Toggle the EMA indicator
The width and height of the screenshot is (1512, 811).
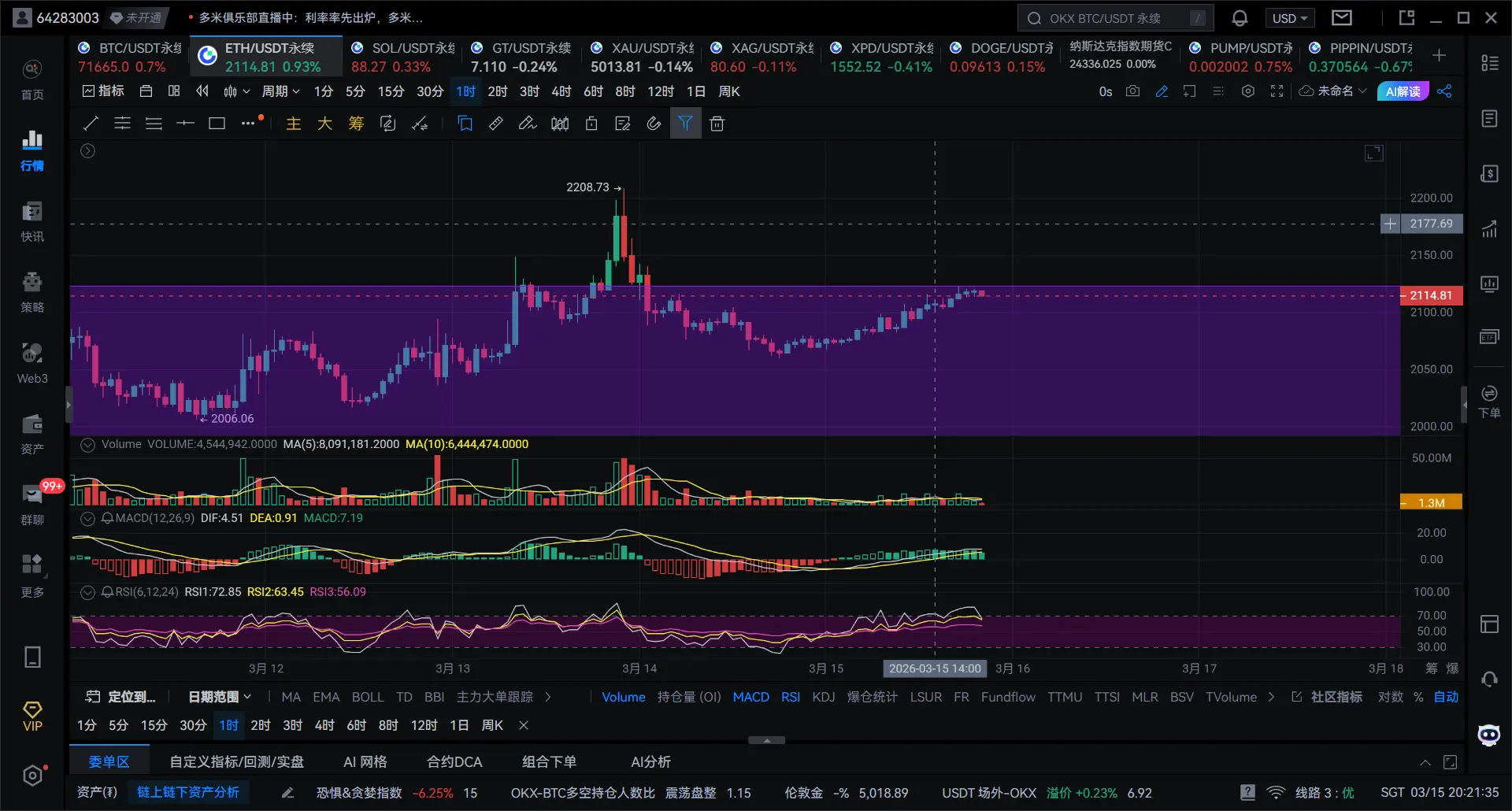(326, 697)
